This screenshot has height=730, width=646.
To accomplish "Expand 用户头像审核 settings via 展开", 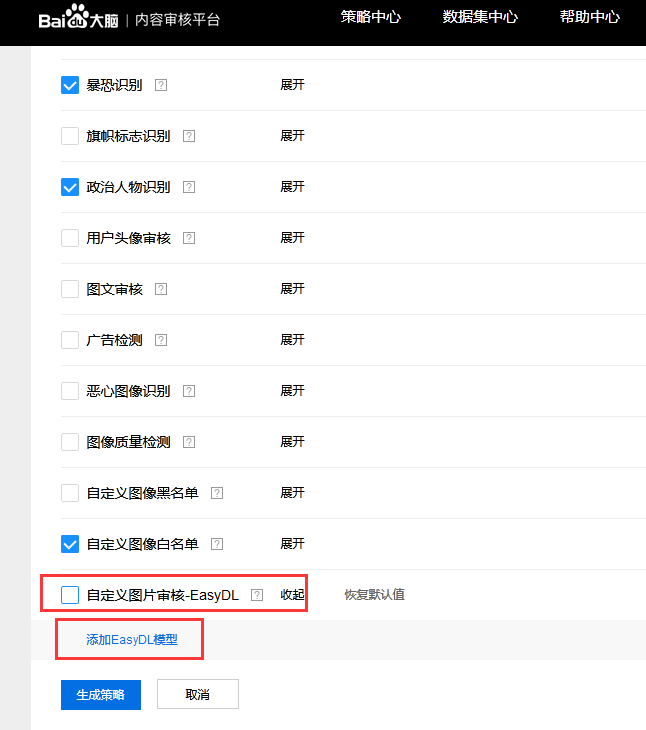I will [292, 237].
